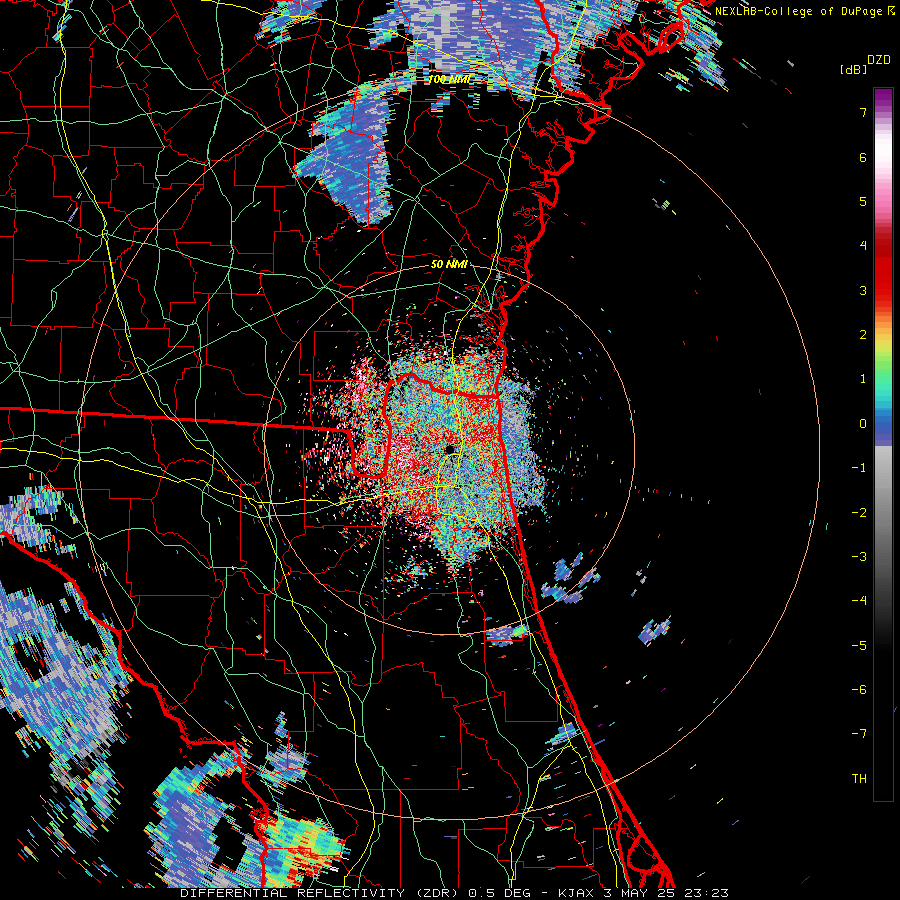The width and height of the screenshot is (900, 900).
Task: Click the -7 value on the color scale
Action: pos(859,734)
